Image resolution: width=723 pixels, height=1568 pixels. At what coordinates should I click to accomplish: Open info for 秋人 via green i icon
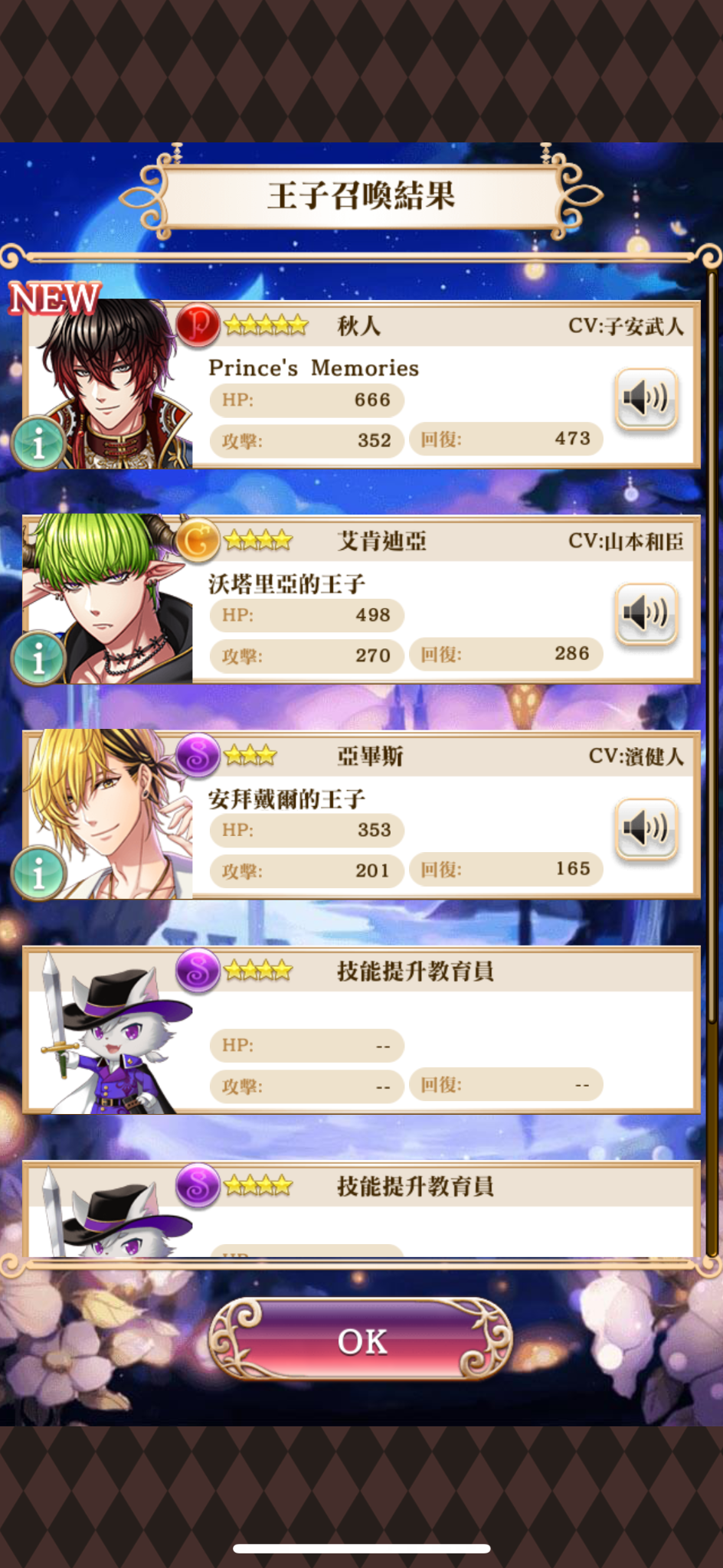[x=38, y=442]
